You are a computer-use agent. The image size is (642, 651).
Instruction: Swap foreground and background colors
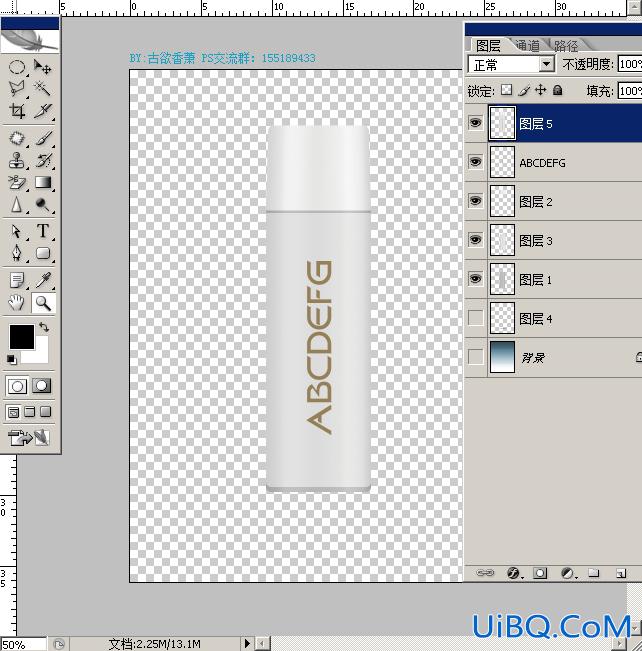pos(44,327)
